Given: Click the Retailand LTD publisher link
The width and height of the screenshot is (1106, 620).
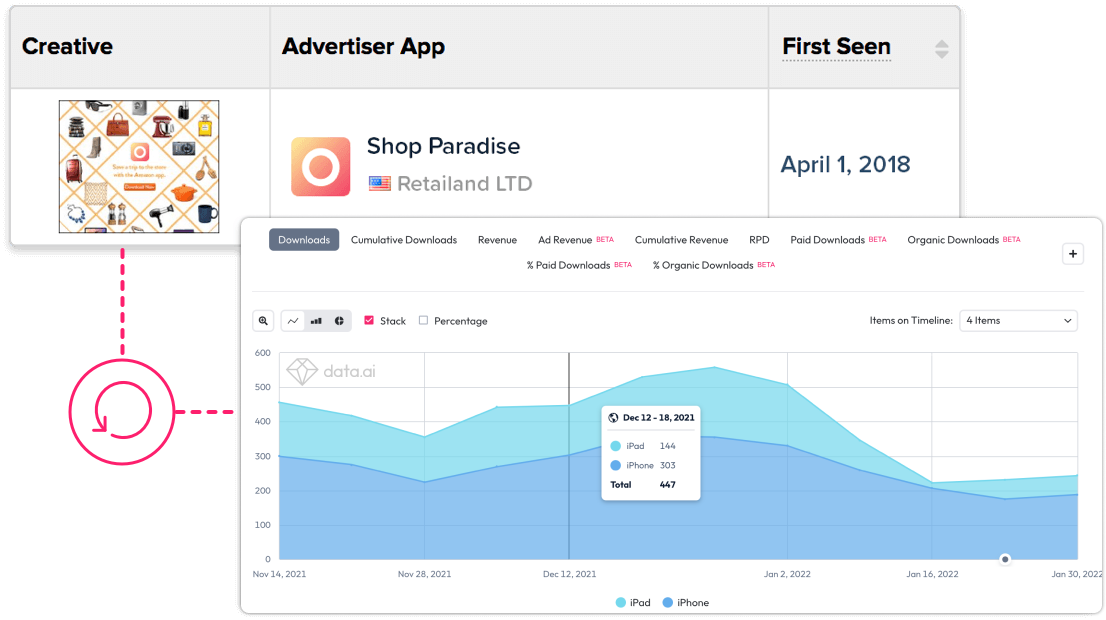Looking at the screenshot, I should point(464,184).
